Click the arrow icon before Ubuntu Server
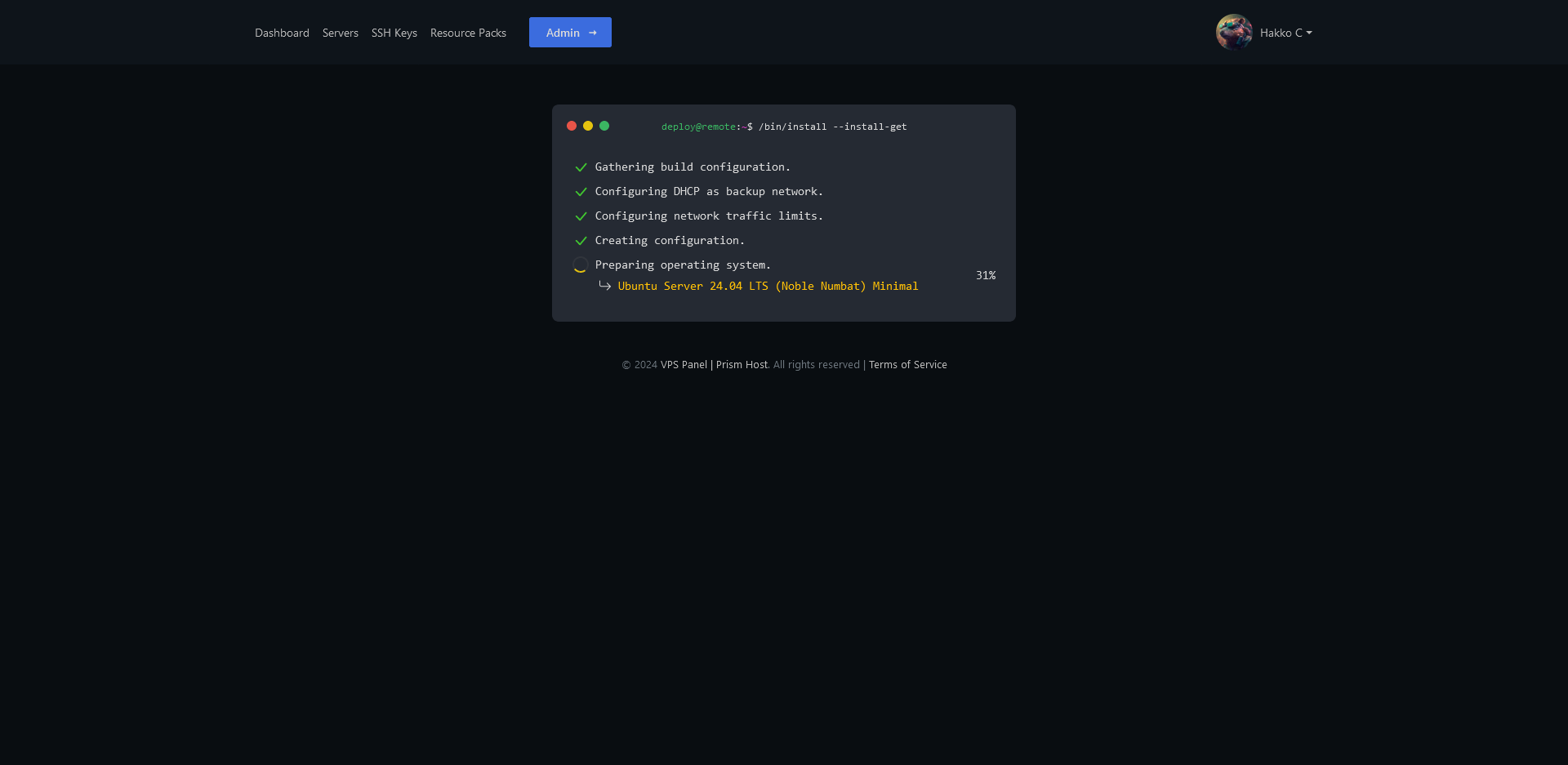Image resolution: width=1568 pixels, height=765 pixels. (604, 286)
